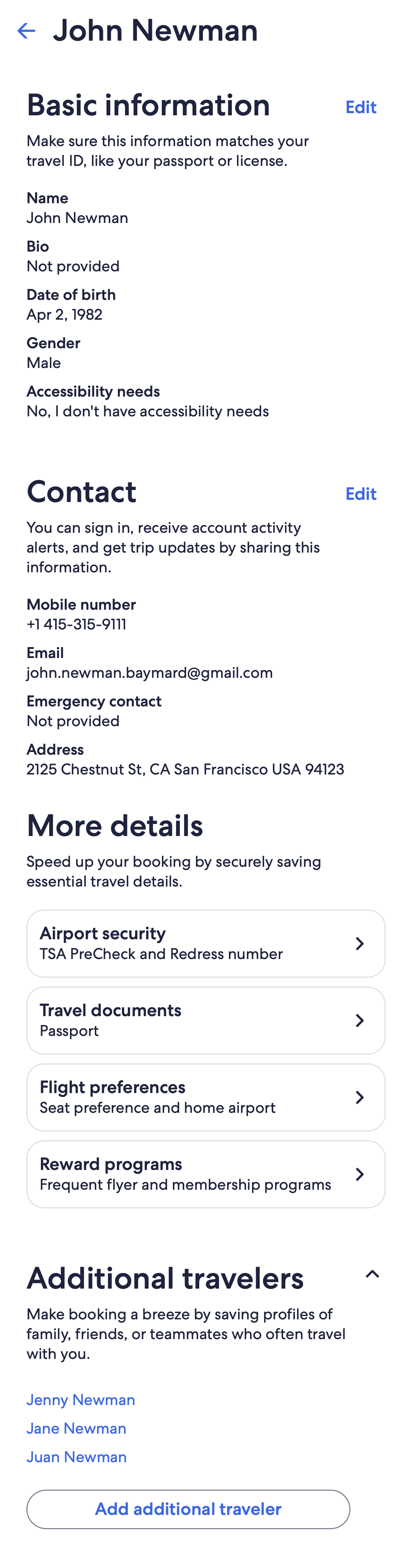
Task: Open Airport security via its chevron
Action: pos(360,943)
